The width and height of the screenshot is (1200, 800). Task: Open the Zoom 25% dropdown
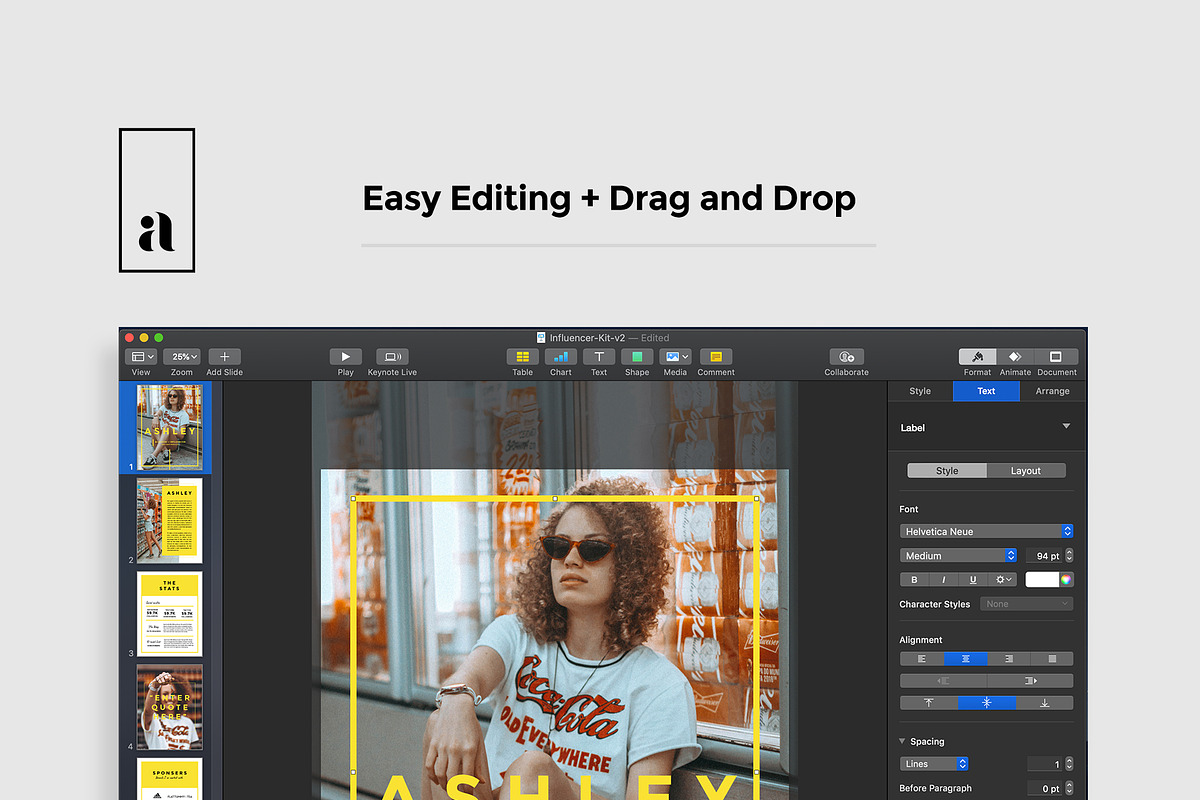tap(182, 356)
